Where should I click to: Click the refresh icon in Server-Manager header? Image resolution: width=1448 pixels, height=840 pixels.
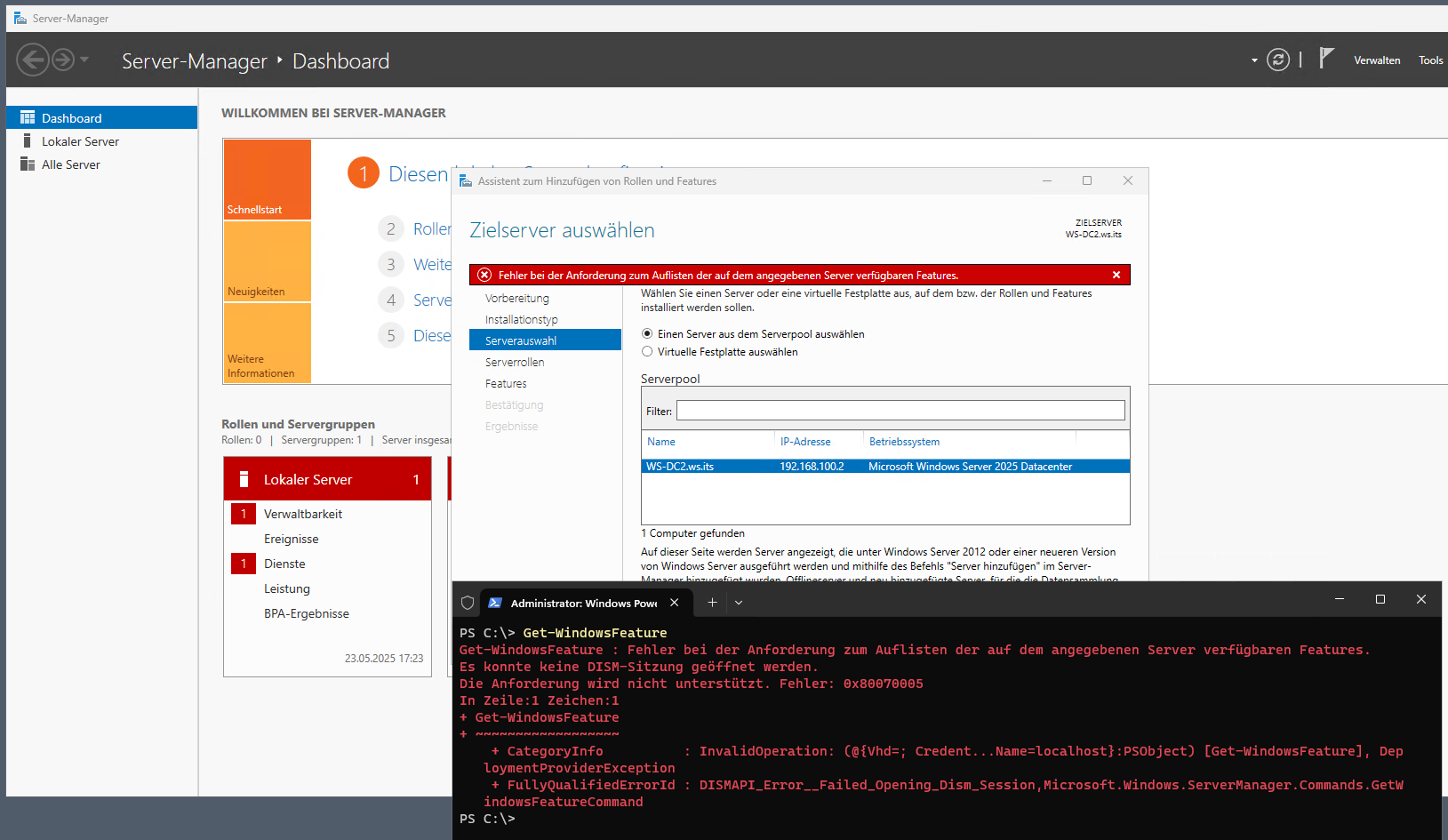point(1278,60)
